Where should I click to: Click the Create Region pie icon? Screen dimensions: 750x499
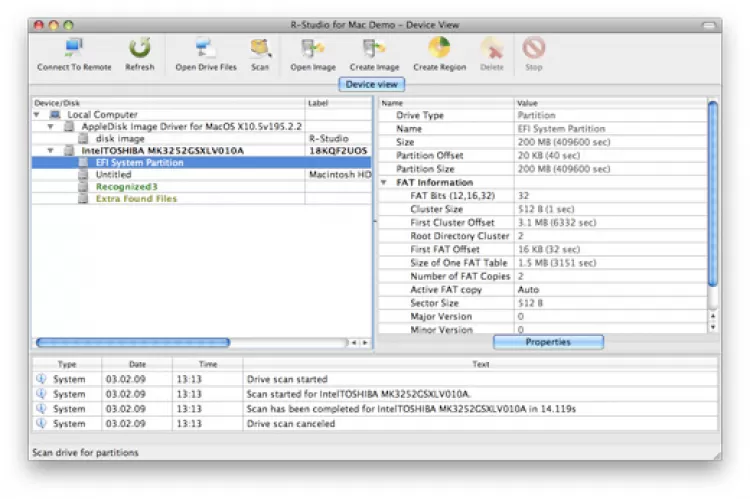439,48
